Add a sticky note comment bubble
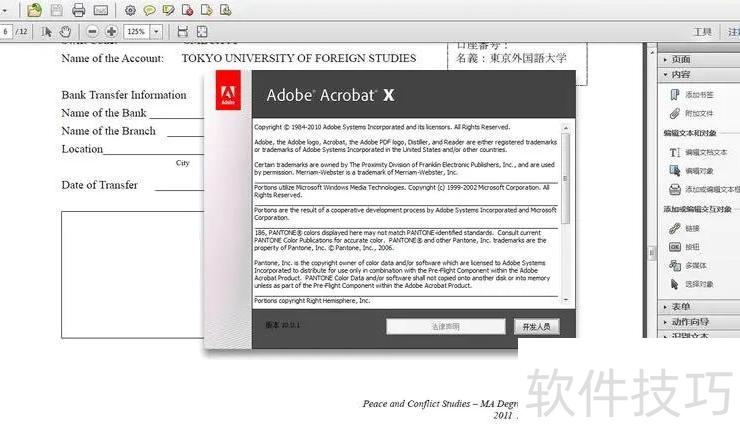The width and height of the screenshot is (740, 448). (x=150, y=10)
